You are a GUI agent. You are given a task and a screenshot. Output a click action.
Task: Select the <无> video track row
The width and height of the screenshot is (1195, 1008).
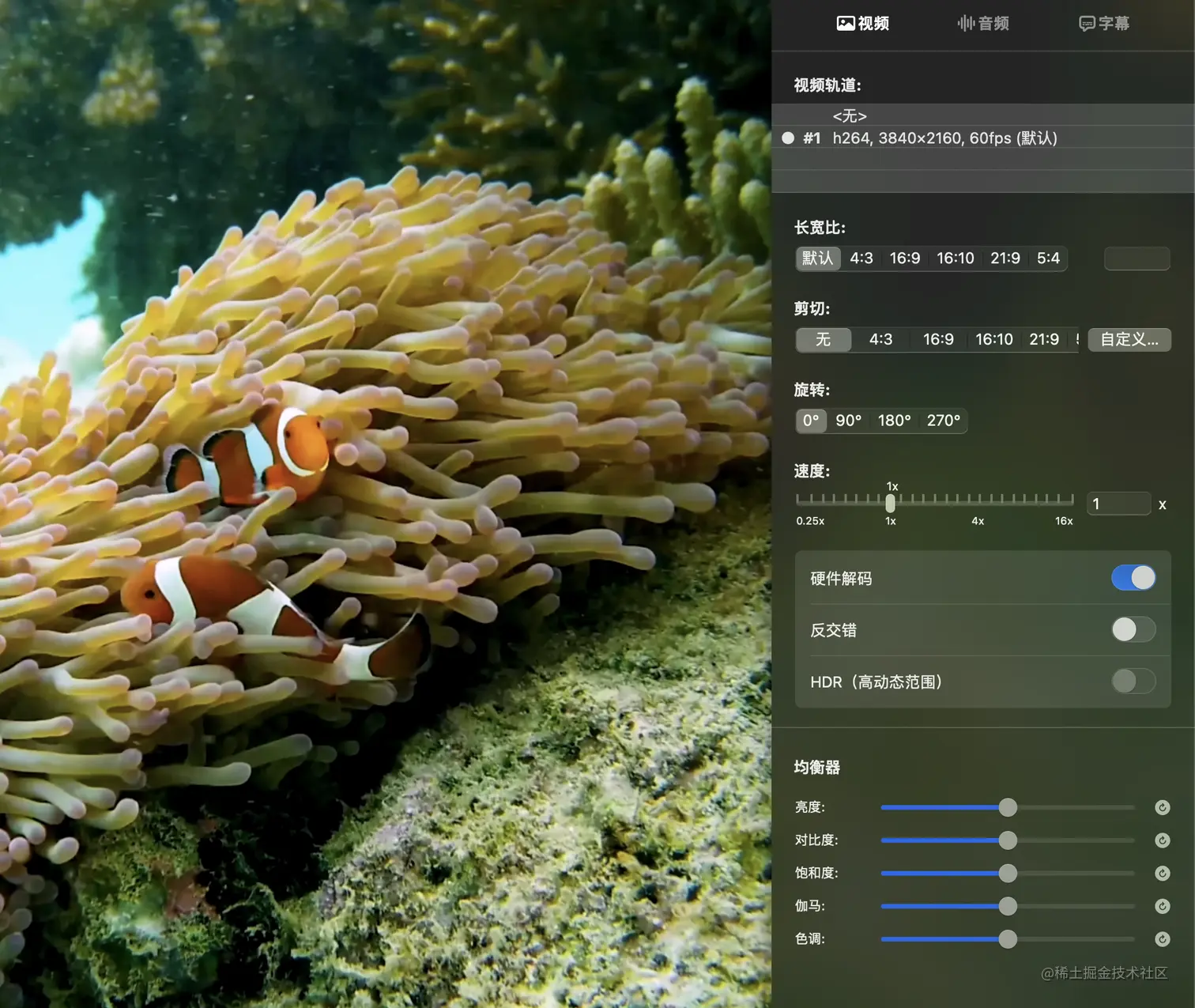click(x=982, y=115)
